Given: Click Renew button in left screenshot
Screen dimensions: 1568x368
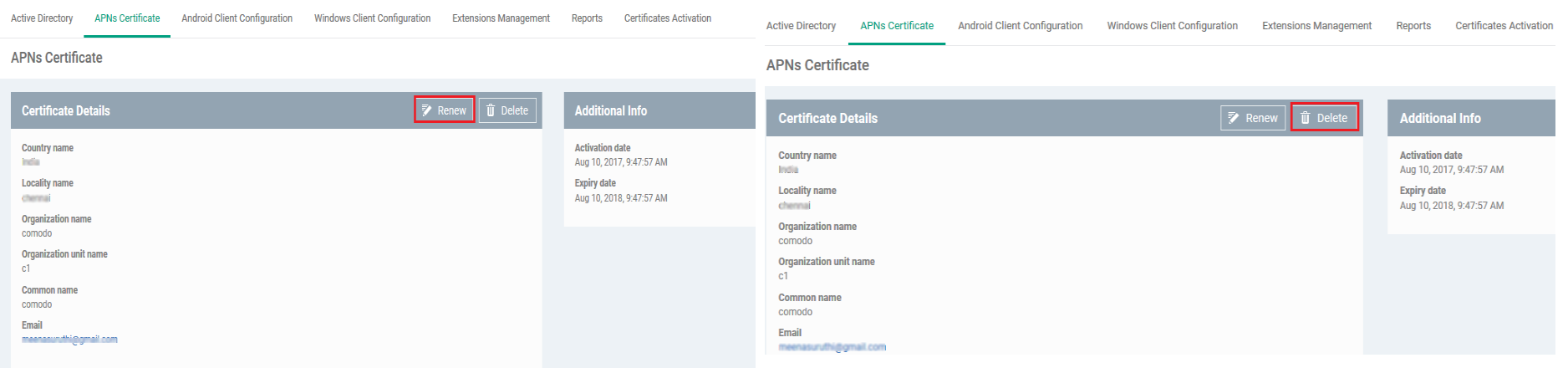Looking at the screenshot, I should coord(445,110).
